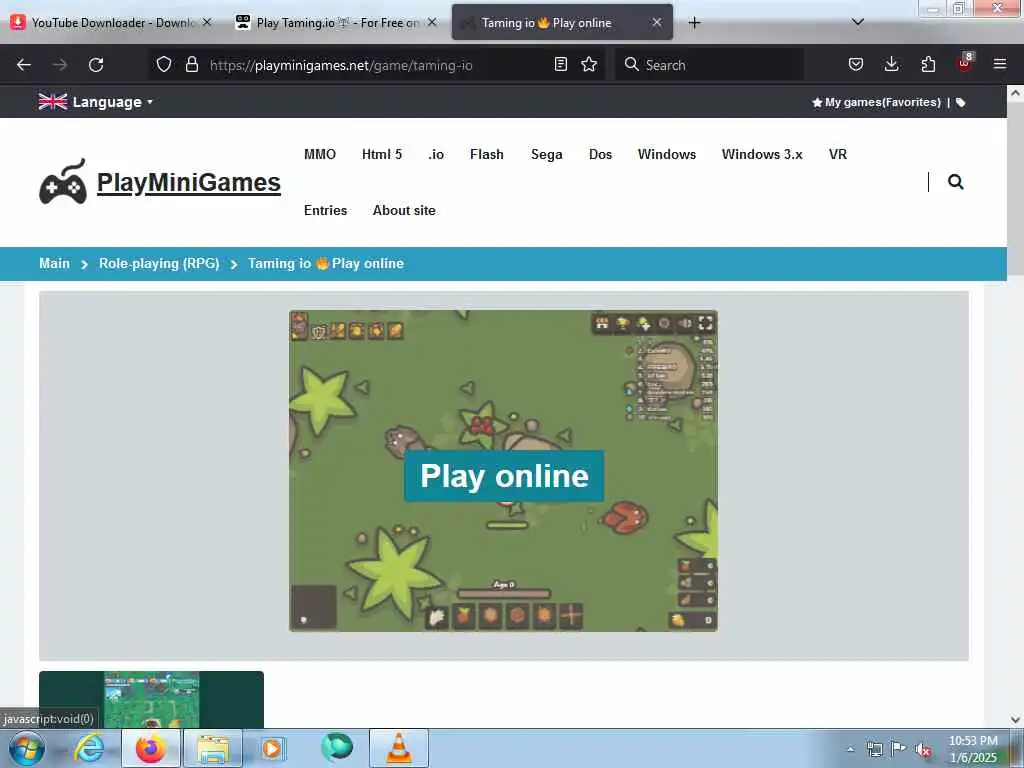Open VLC media player from taskbar
1024x768 pixels.
coord(399,748)
